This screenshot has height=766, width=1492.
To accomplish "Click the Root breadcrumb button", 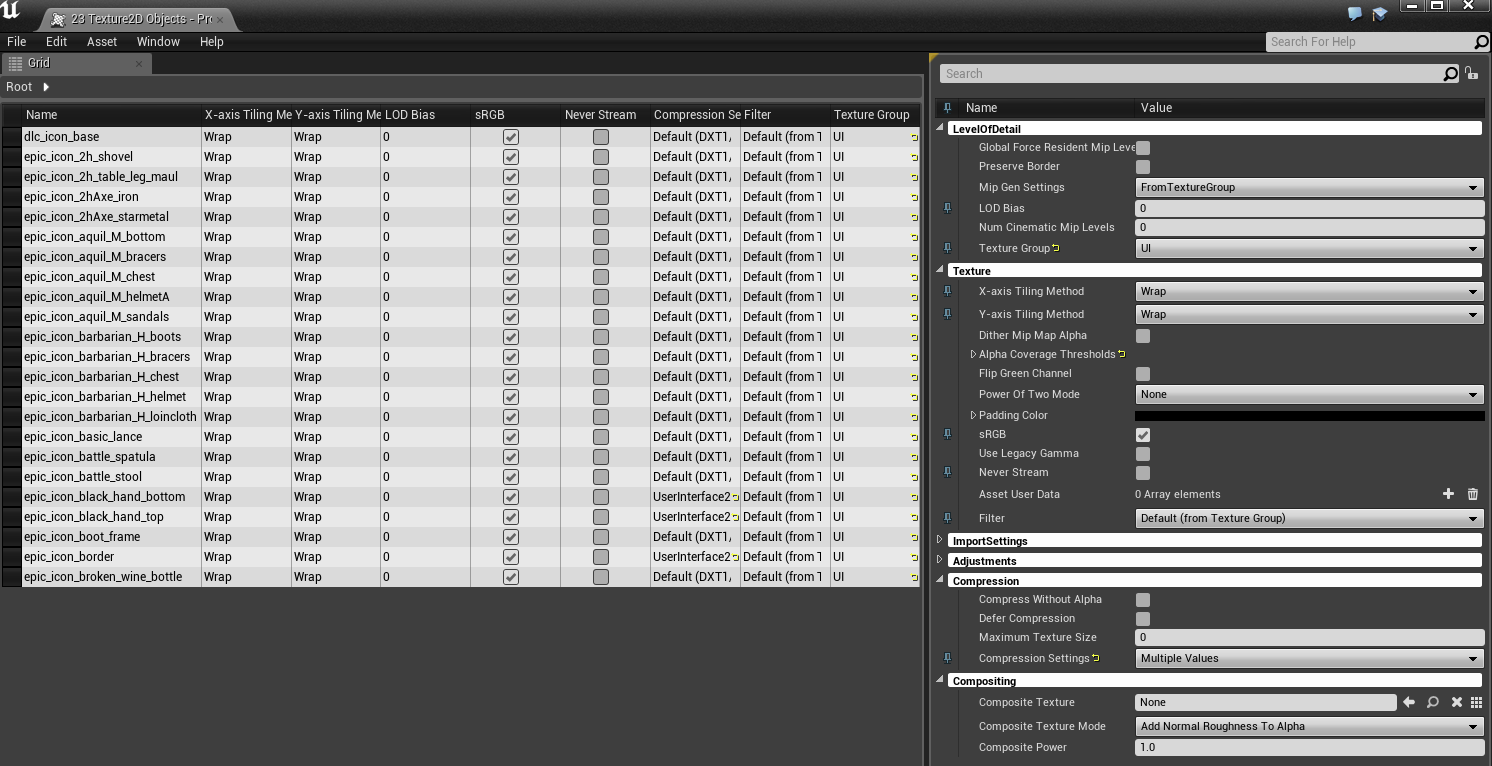I will pos(20,87).
